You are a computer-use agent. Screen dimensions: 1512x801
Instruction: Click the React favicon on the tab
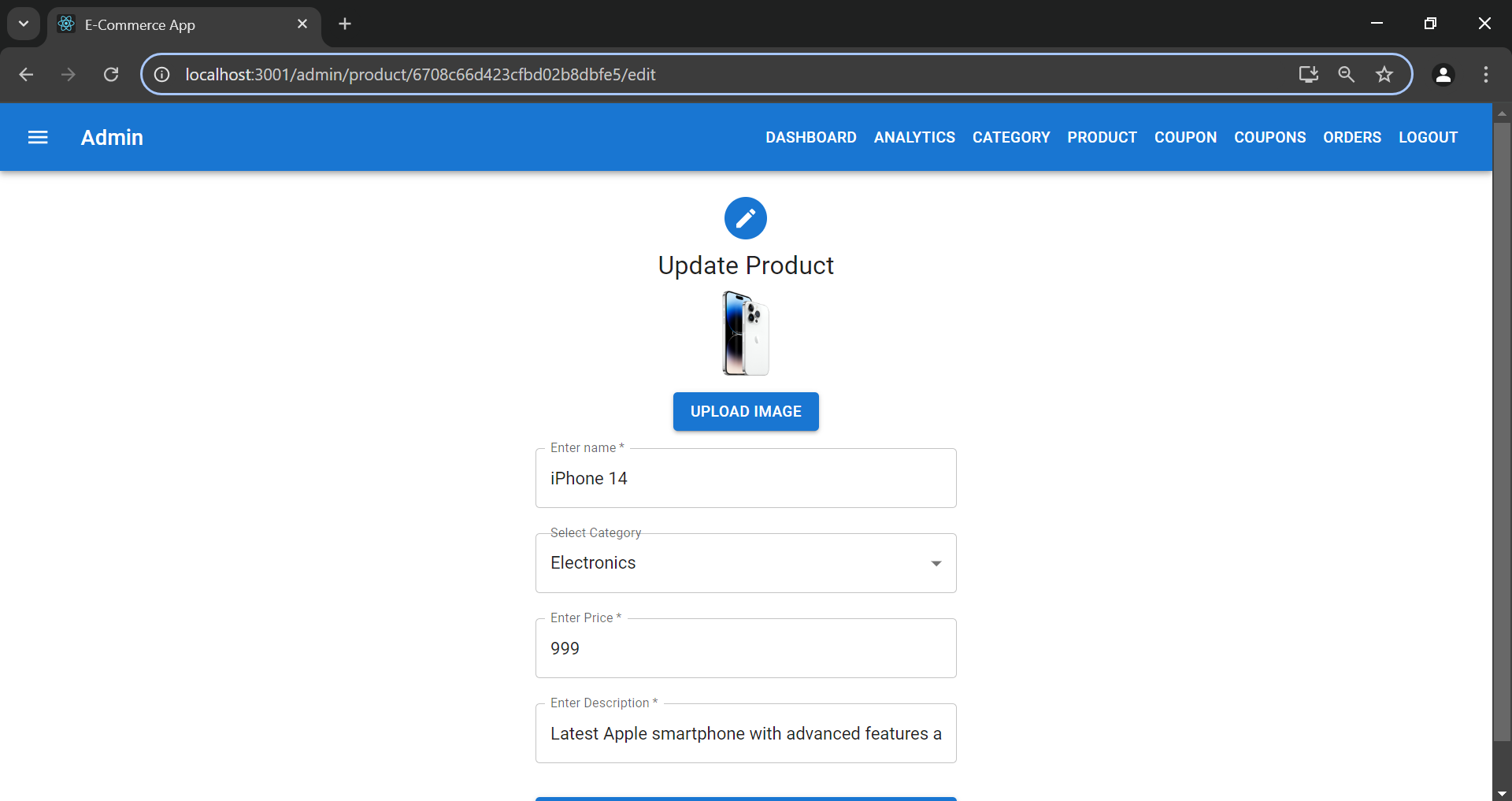(66, 24)
